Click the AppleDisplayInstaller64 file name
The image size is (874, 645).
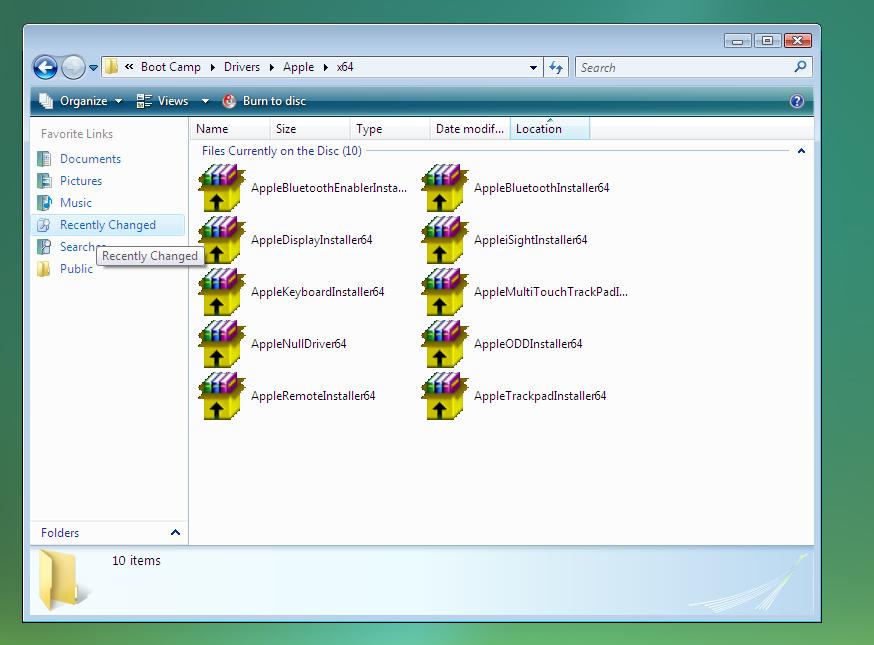click(312, 240)
